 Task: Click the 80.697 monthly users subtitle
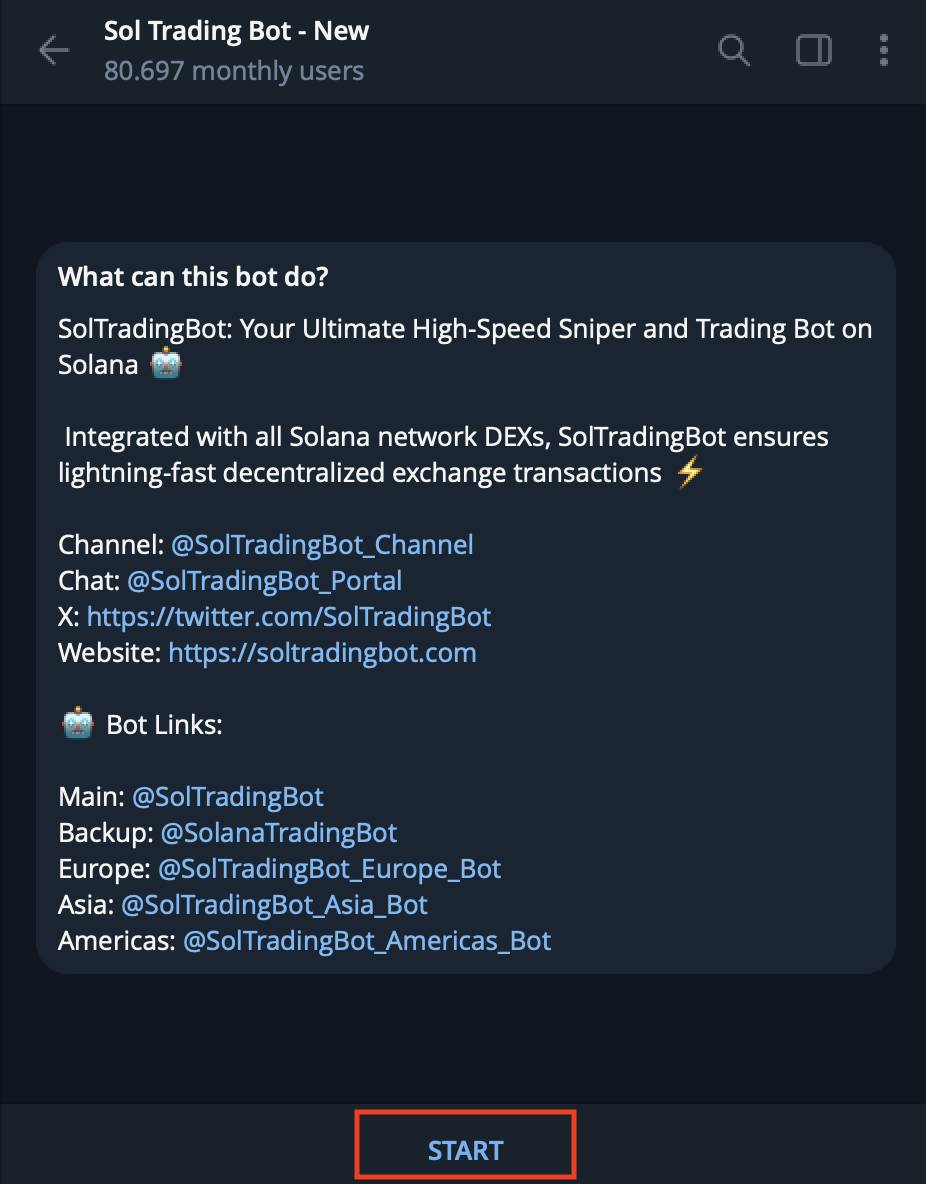coord(234,71)
